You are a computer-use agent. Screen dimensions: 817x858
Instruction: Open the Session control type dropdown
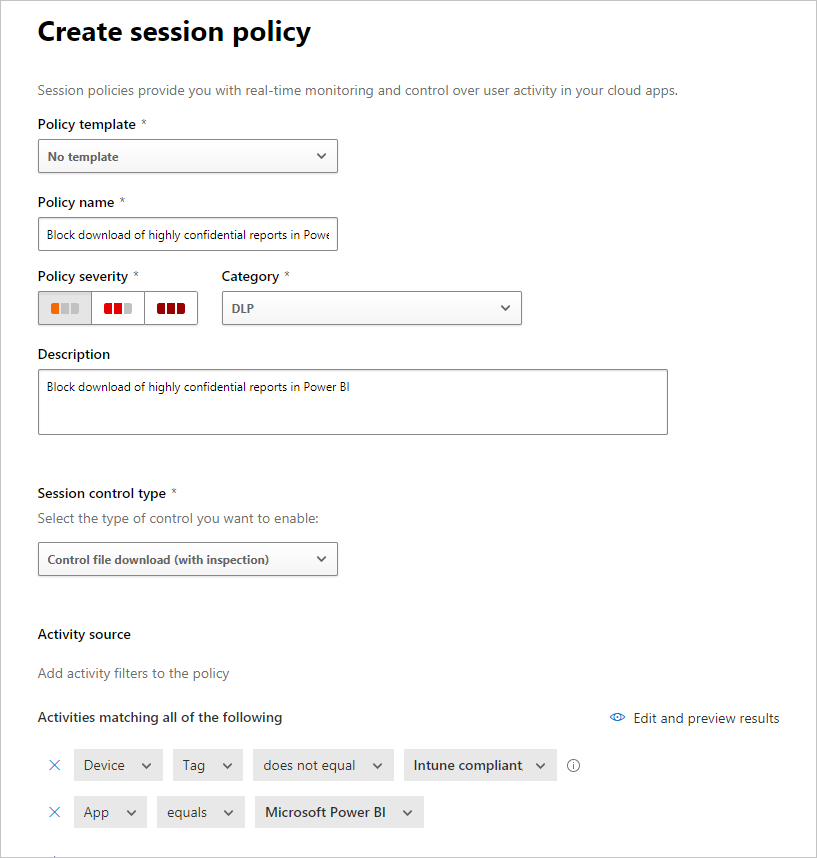(188, 559)
